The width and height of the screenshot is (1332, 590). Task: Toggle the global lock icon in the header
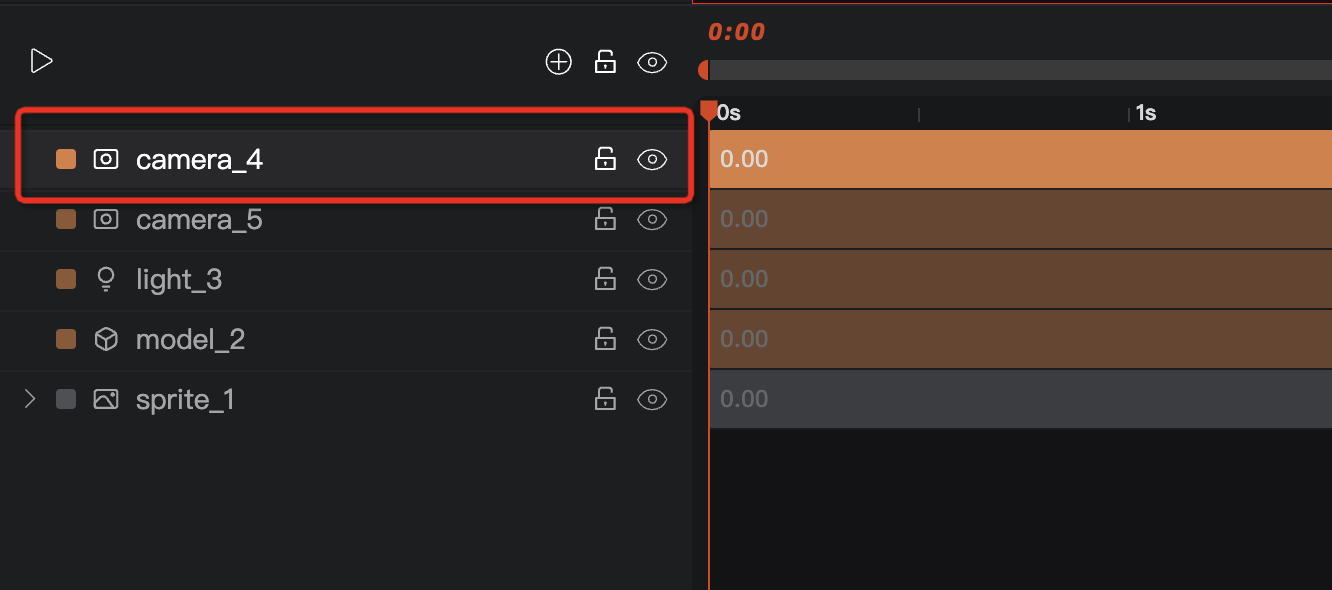pos(605,62)
